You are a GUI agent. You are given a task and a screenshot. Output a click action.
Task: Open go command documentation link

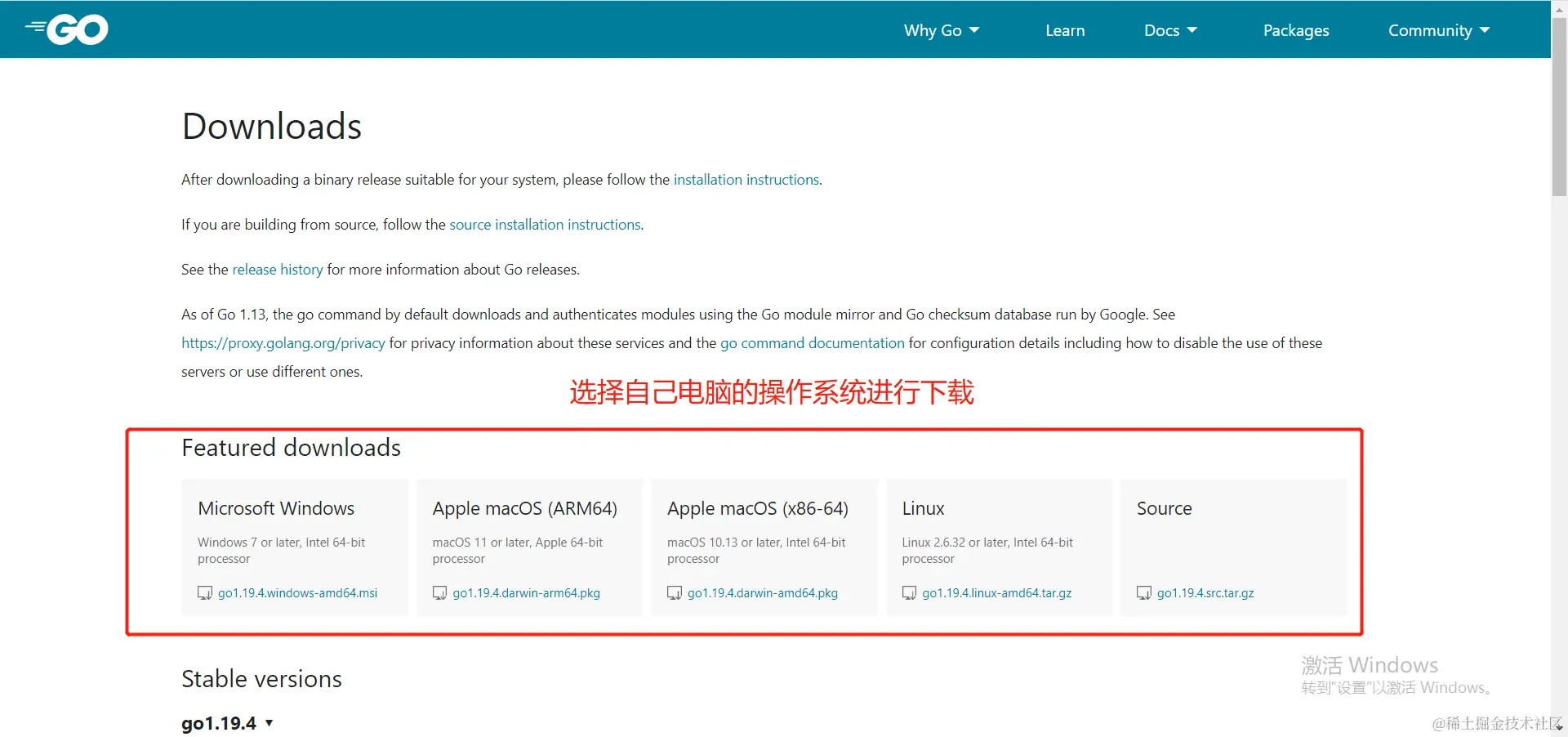[x=813, y=343]
